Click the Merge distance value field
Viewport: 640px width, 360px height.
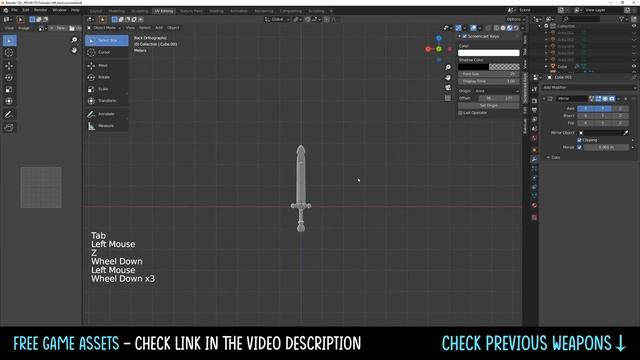[606, 147]
